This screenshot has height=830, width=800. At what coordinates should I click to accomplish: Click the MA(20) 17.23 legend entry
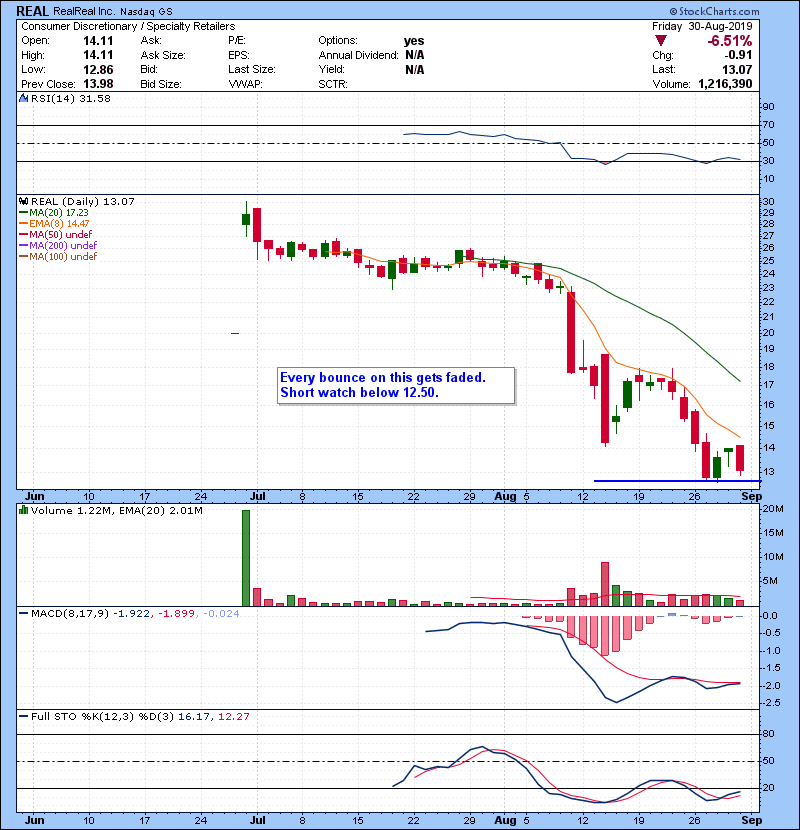pyautogui.click(x=53, y=213)
